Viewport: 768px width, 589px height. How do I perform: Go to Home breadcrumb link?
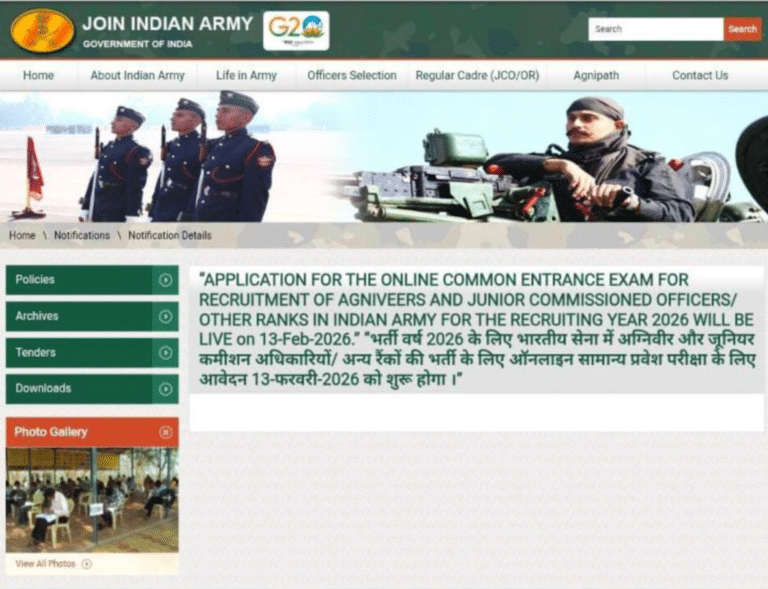[22, 236]
